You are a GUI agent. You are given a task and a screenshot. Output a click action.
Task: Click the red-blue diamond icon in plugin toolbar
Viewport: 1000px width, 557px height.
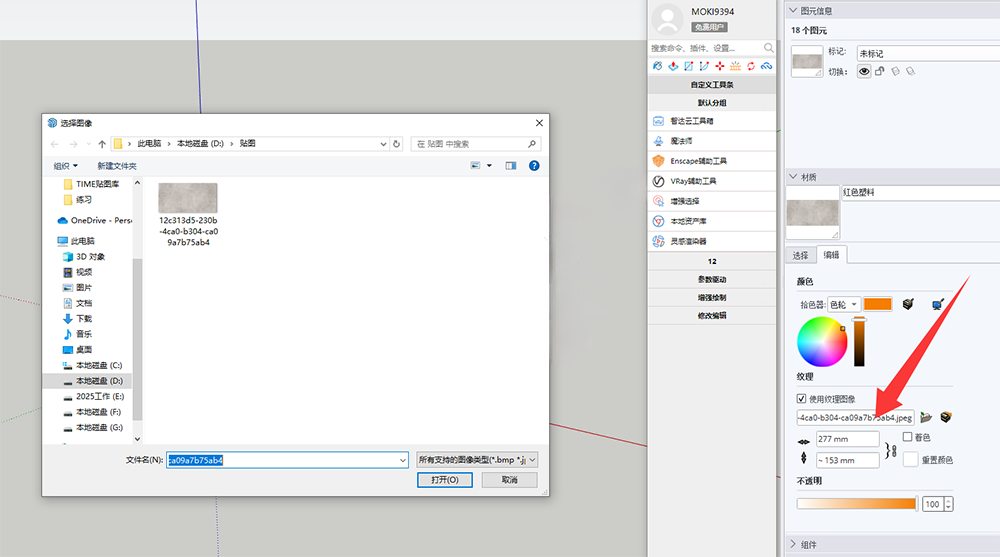(x=673, y=66)
